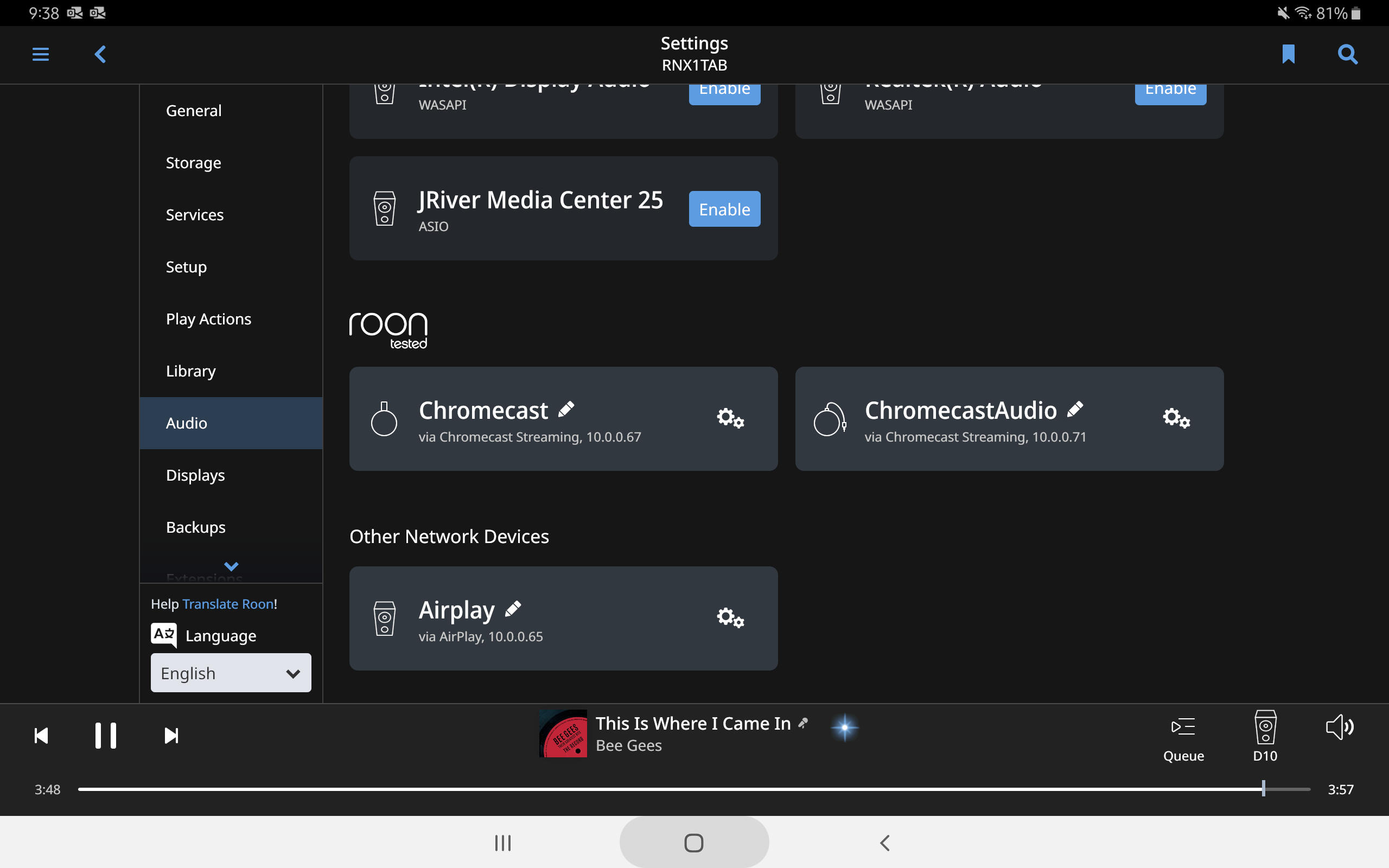Select the Storage settings tab
The width and height of the screenshot is (1389, 868).
(x=231, y=163)
